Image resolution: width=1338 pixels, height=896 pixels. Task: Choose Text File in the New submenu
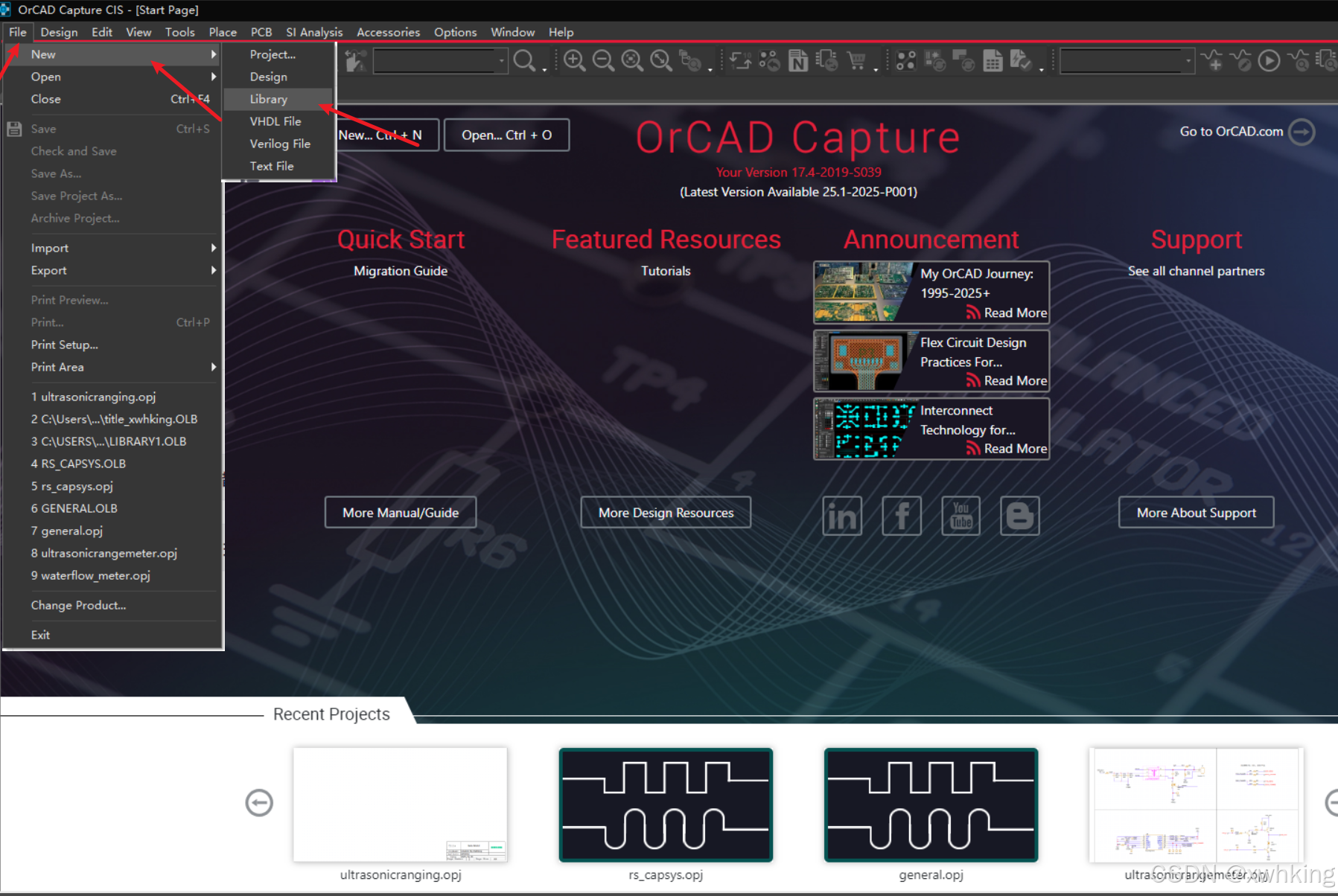pyautogui.click(x=278, y=166)
